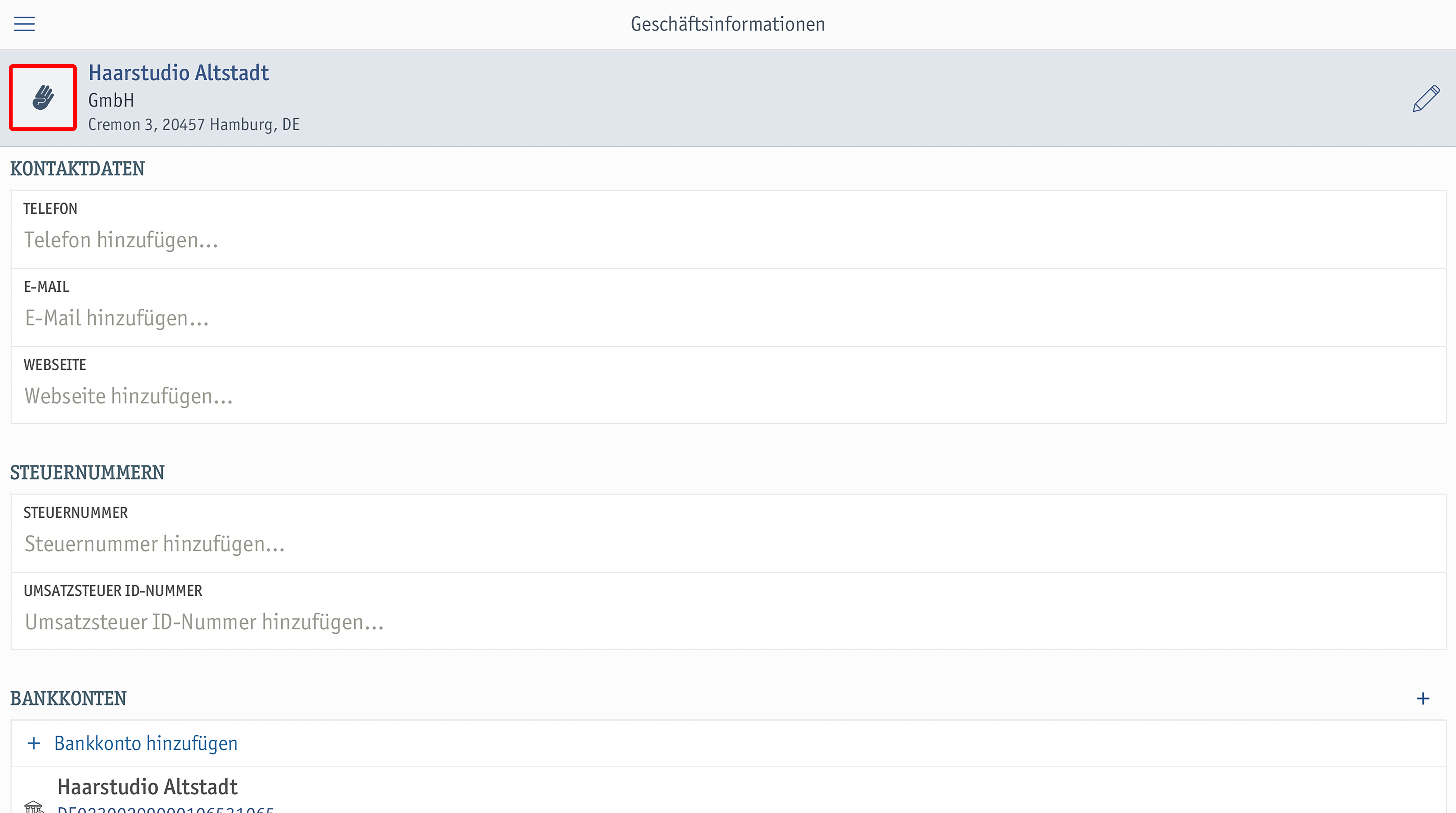Click the STEUERNUMMER field label
This screenshot has height=813, width=1456.
click(x=76, y=513)
